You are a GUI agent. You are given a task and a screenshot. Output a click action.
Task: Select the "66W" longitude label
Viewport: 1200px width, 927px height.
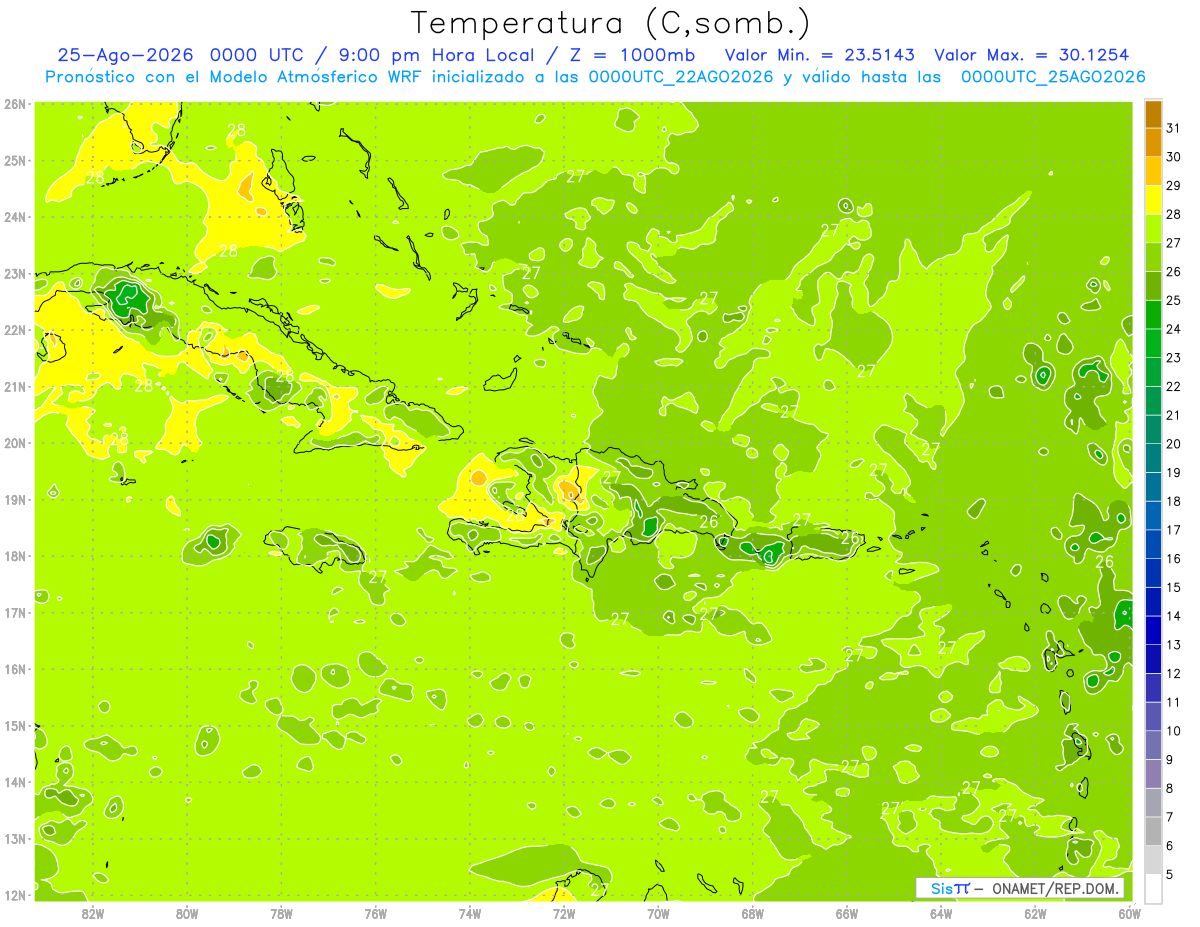coord(847,913)
